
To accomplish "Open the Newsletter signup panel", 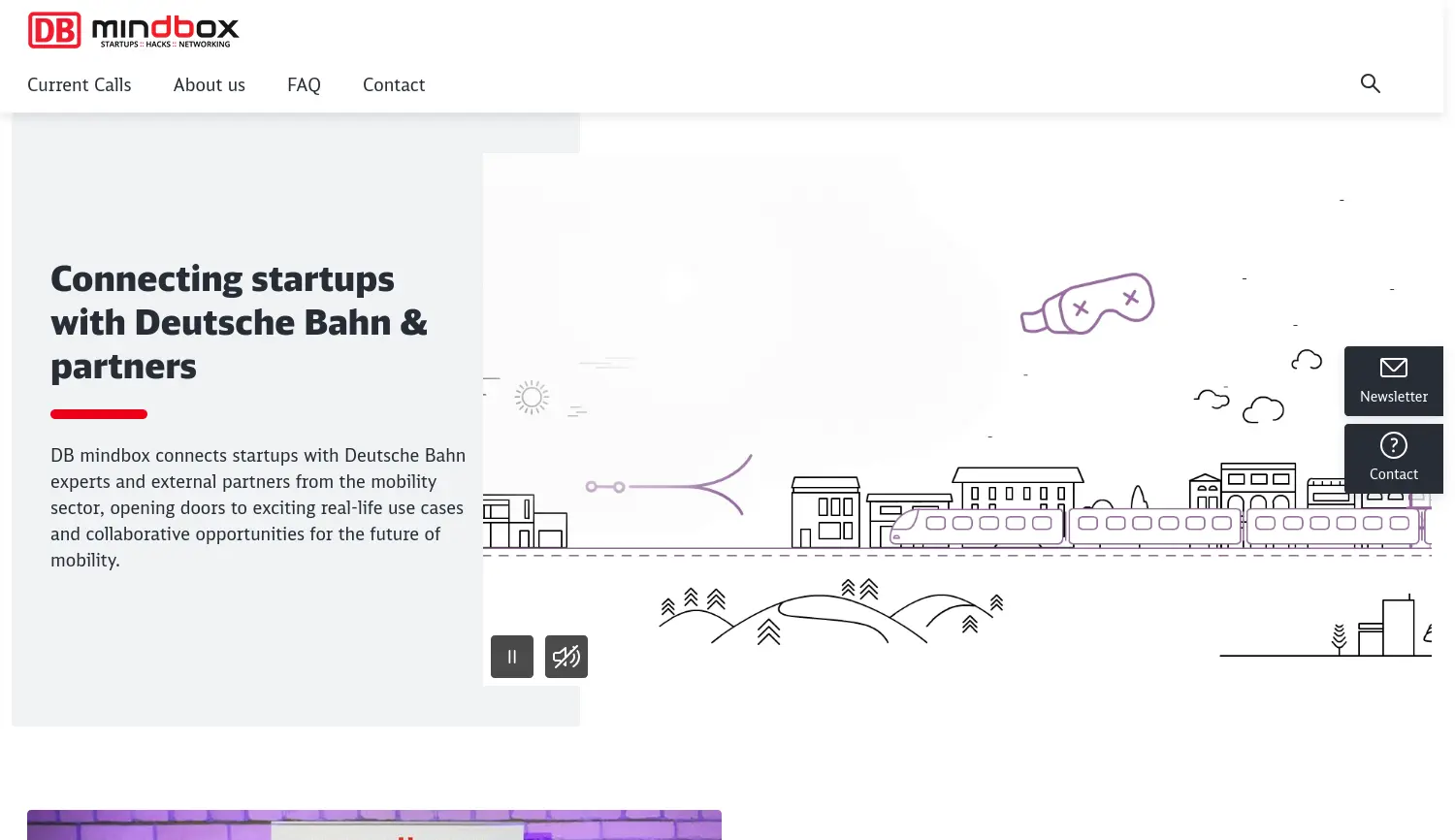I will click(1394, 381).
